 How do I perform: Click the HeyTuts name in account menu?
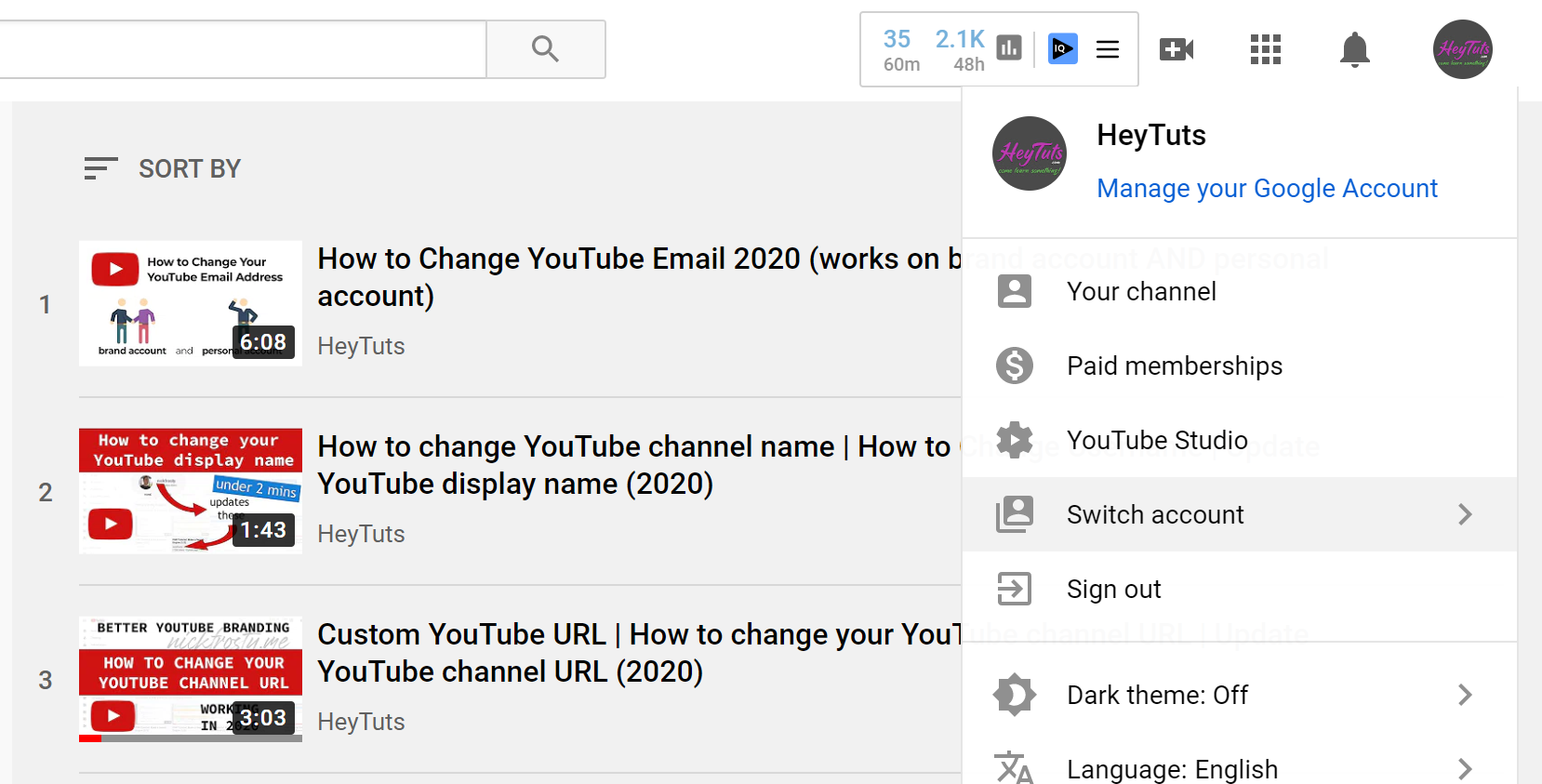(1151, 135)
